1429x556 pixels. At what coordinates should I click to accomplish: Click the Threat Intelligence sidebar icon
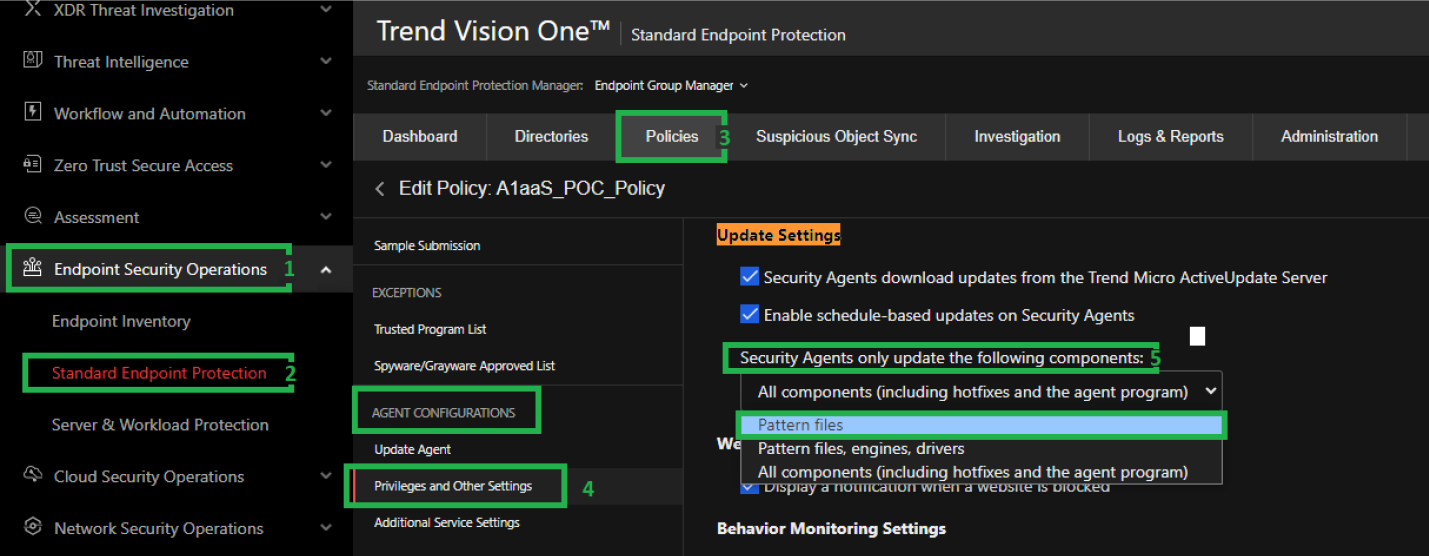pyautogui.click(x=32, y=61)
